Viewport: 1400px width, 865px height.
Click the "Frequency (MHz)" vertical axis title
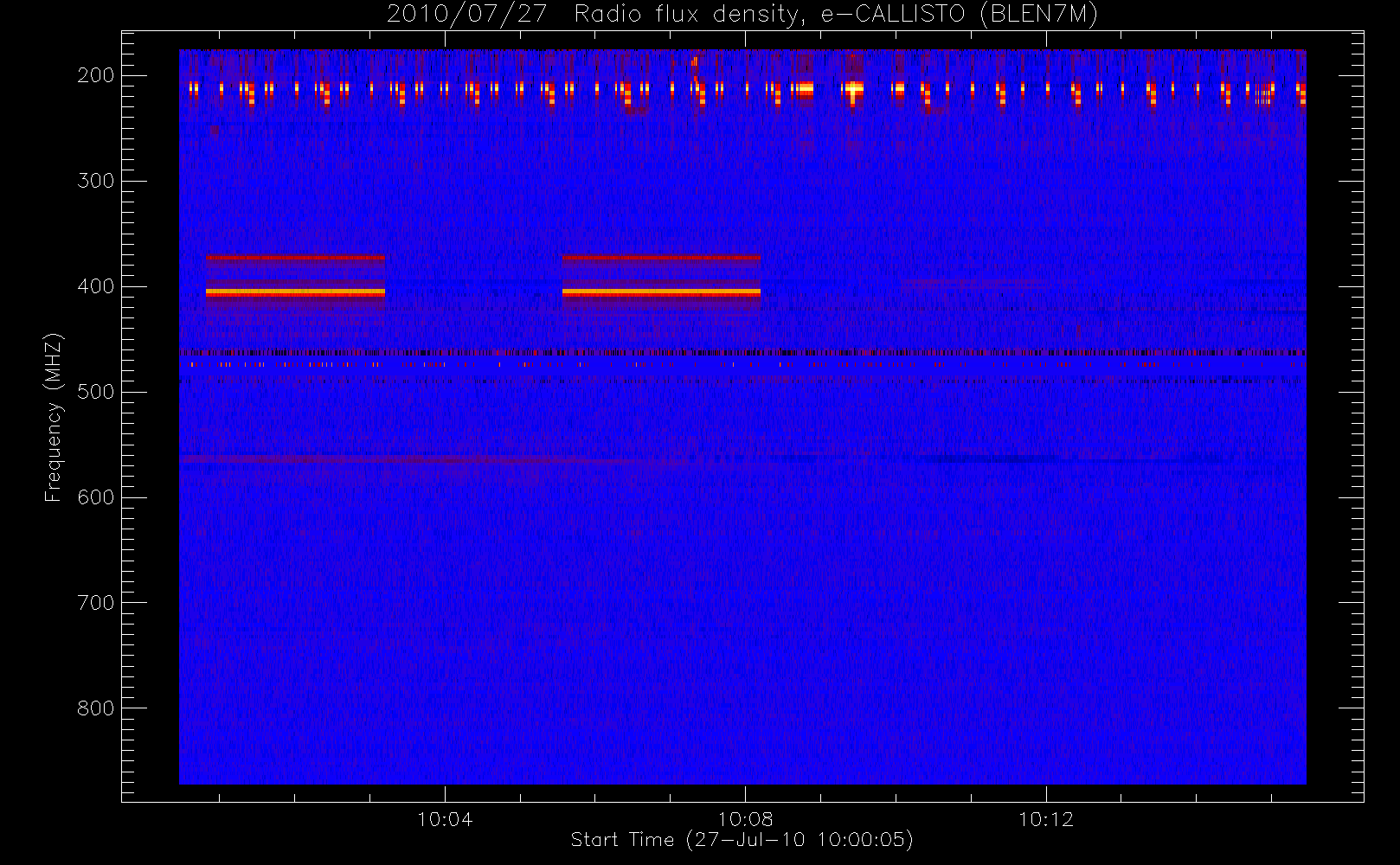(x=54, y=417)
